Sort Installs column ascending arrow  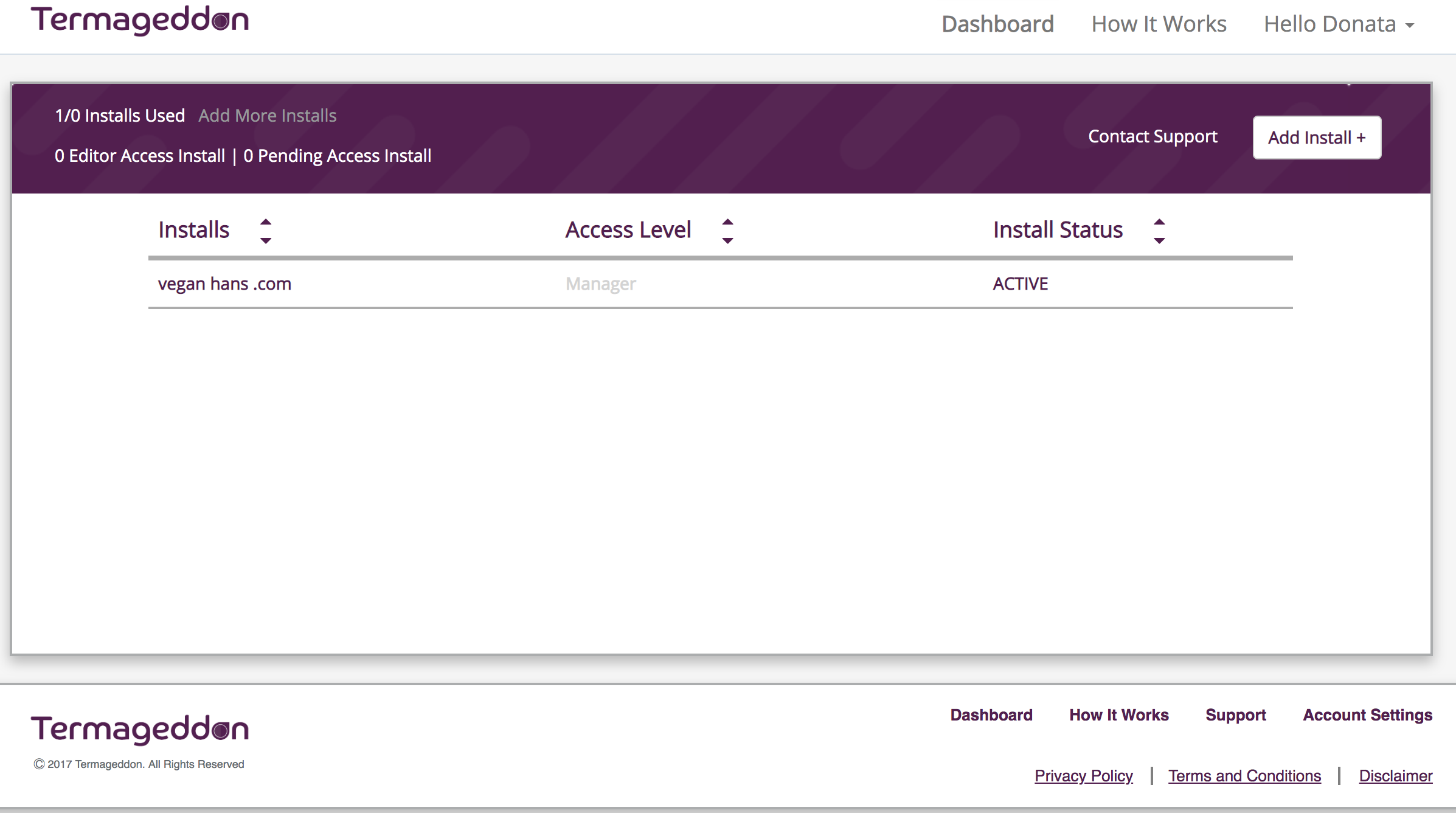coord(266,222)
